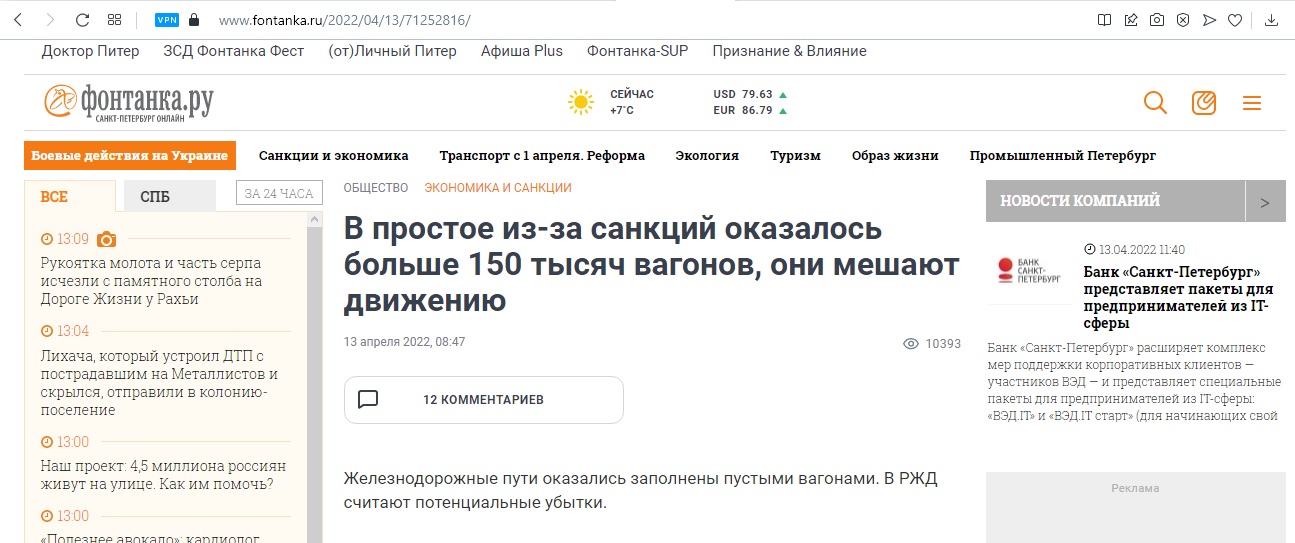Open the '12 комментариев' comments button
Image resolution: width=1295 pixels, height=543 pixels.
pyautogui.click(x=483, y=400)
